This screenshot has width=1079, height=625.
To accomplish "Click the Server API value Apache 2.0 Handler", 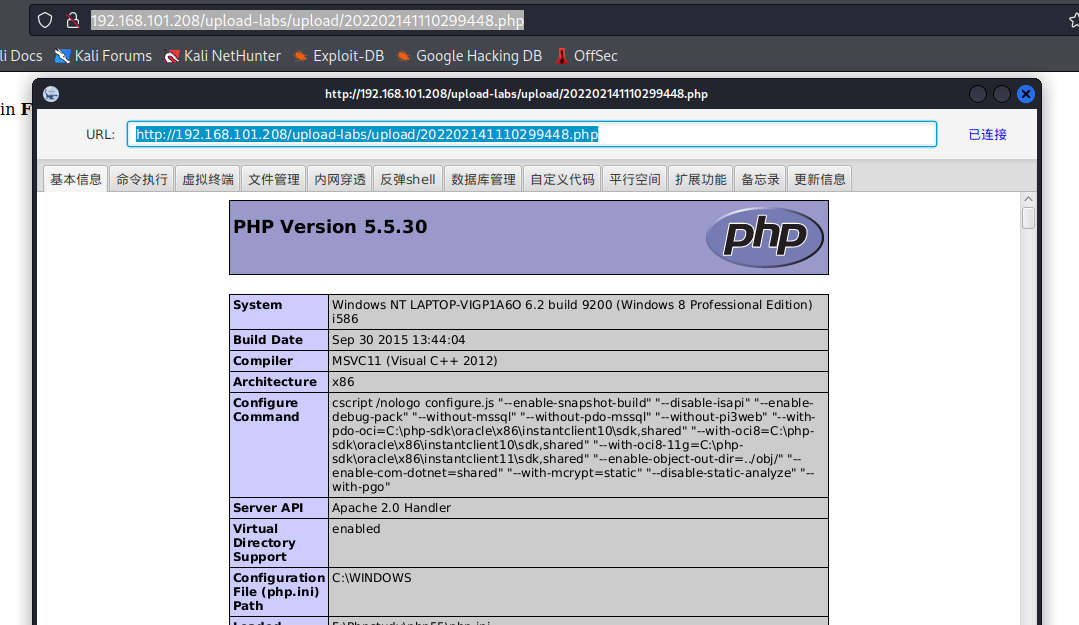I will coord(392,508).
